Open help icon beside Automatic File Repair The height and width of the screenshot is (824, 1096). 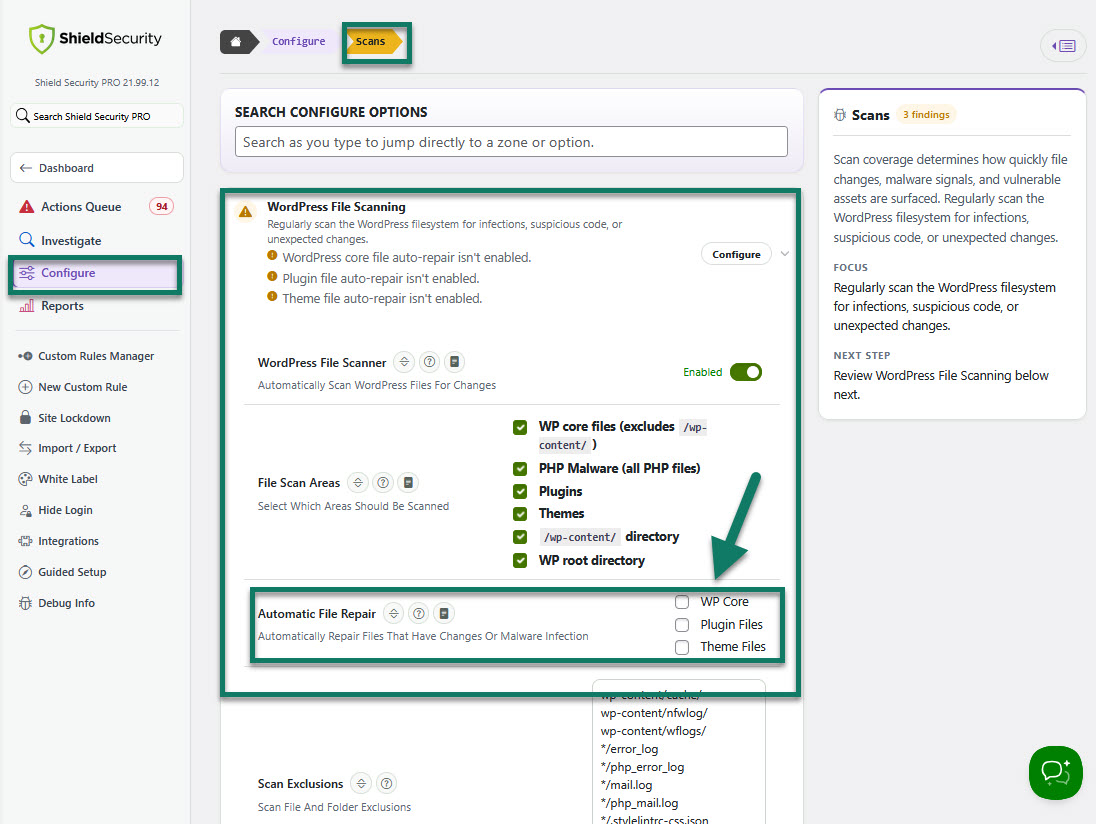click(419, 614)
